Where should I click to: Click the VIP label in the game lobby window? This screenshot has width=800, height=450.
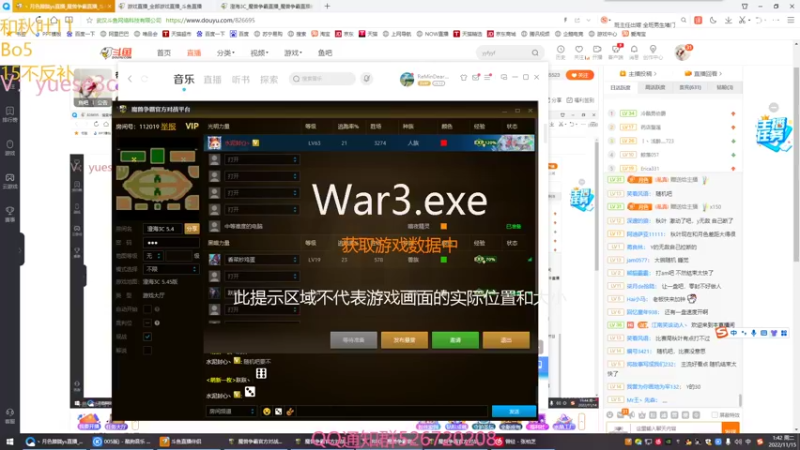tap(192, 126)
